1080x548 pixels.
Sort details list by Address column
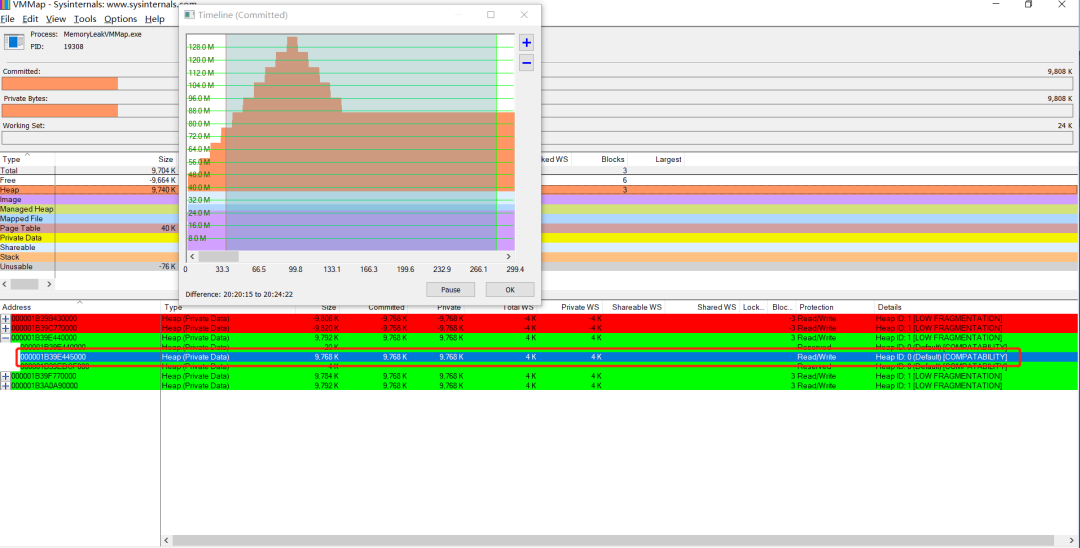click(80, 307)
